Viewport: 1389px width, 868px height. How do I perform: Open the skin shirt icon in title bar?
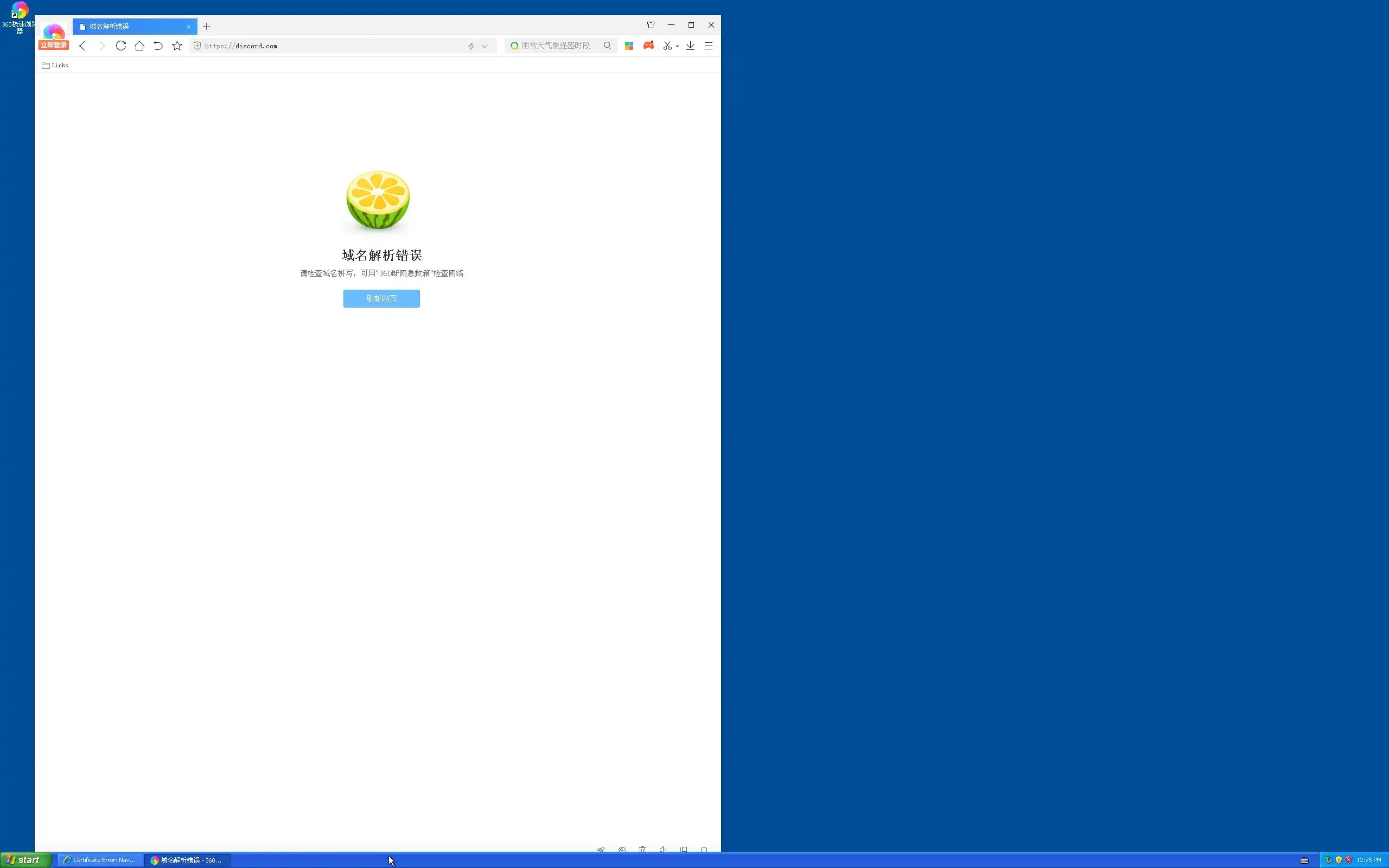[x=651, y=25]
